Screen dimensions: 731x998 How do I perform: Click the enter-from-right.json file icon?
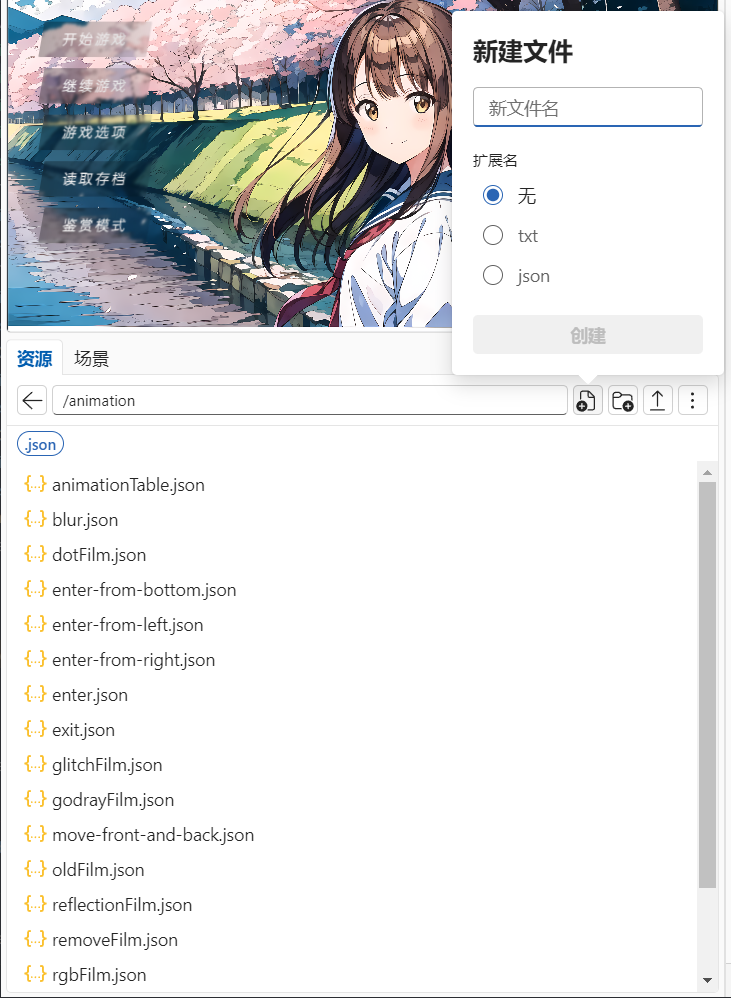(x=35, y=659)
